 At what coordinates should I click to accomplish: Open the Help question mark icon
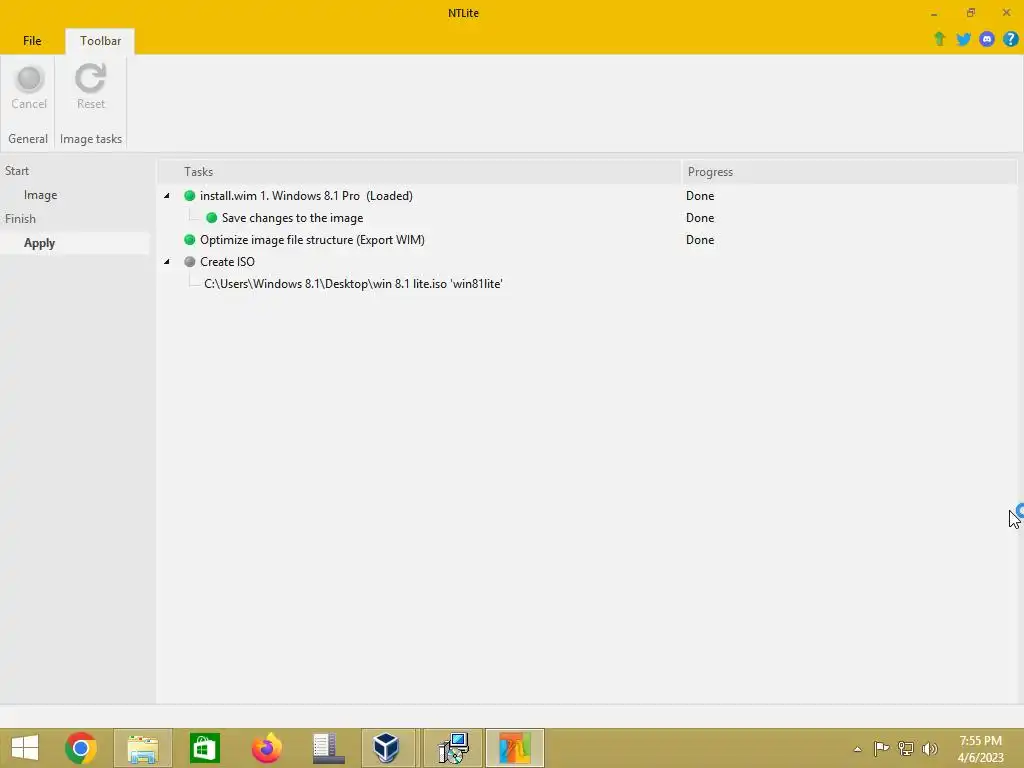coord(1010,39)
